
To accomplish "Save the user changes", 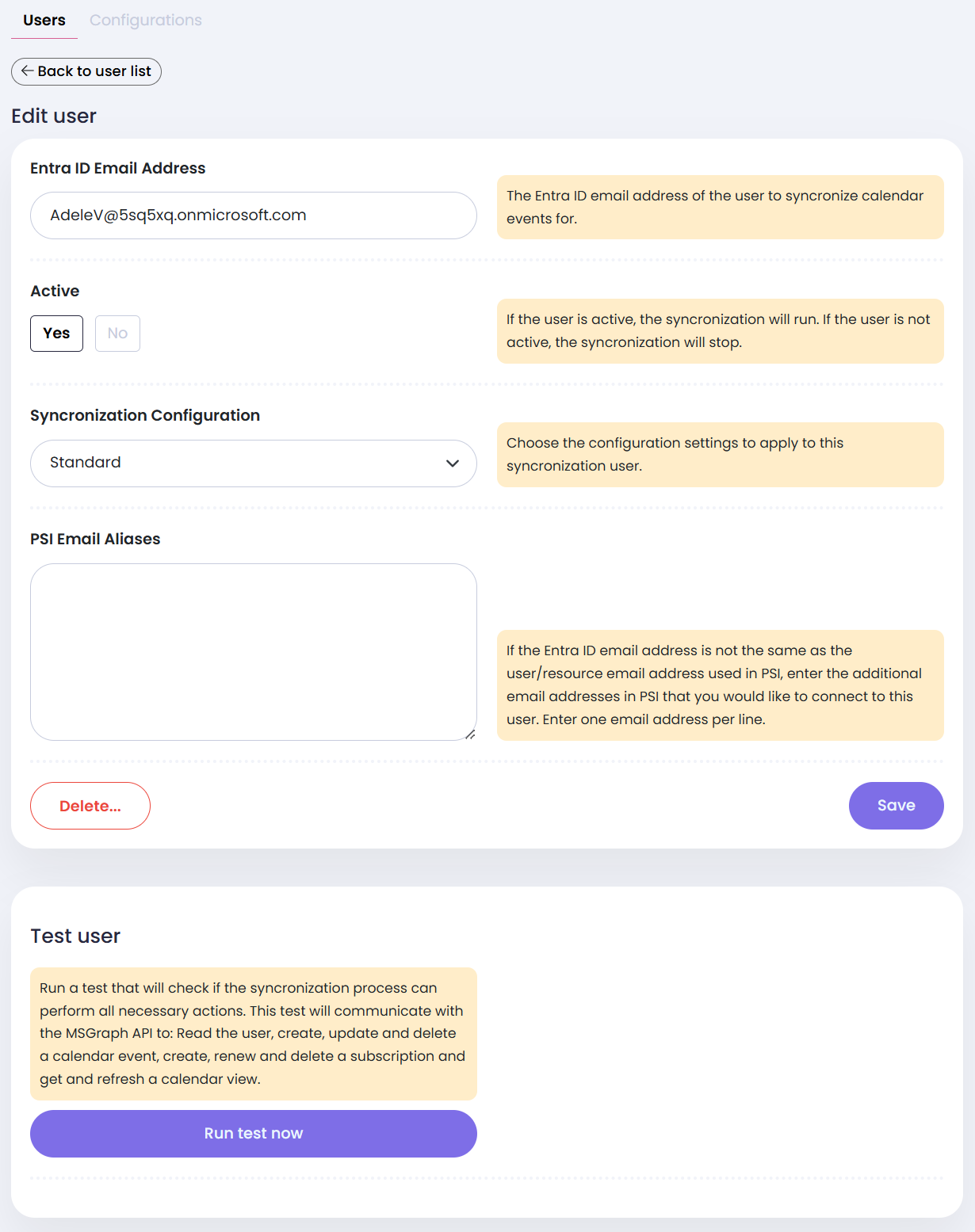I will [x=896, y=806].
